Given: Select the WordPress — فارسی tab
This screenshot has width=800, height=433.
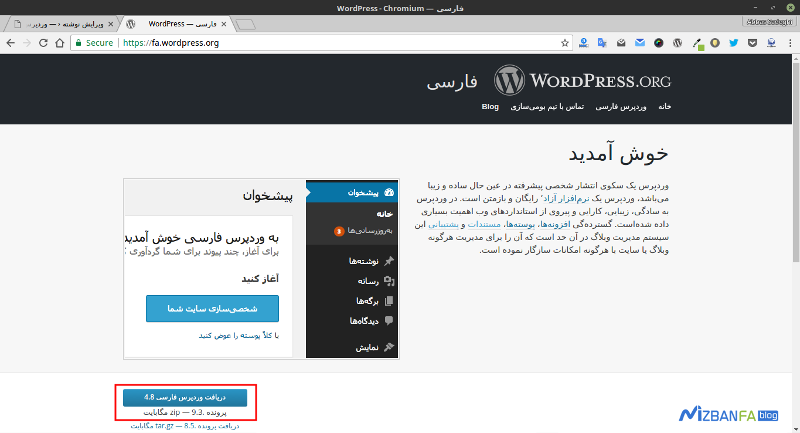Looking at the screenshot, I should coord(176,24).
